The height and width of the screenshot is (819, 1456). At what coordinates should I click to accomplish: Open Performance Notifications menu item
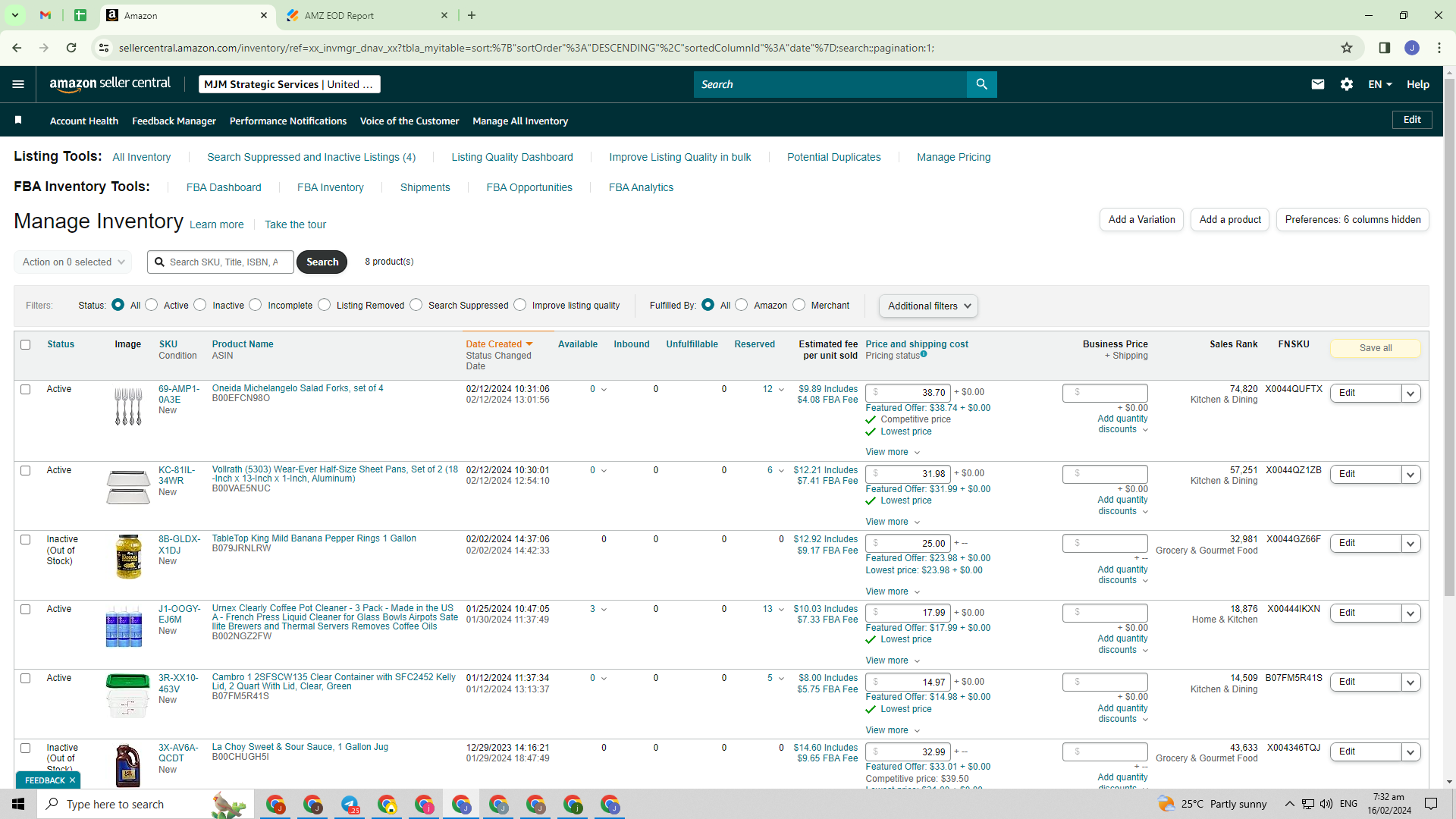pos(288,121)
